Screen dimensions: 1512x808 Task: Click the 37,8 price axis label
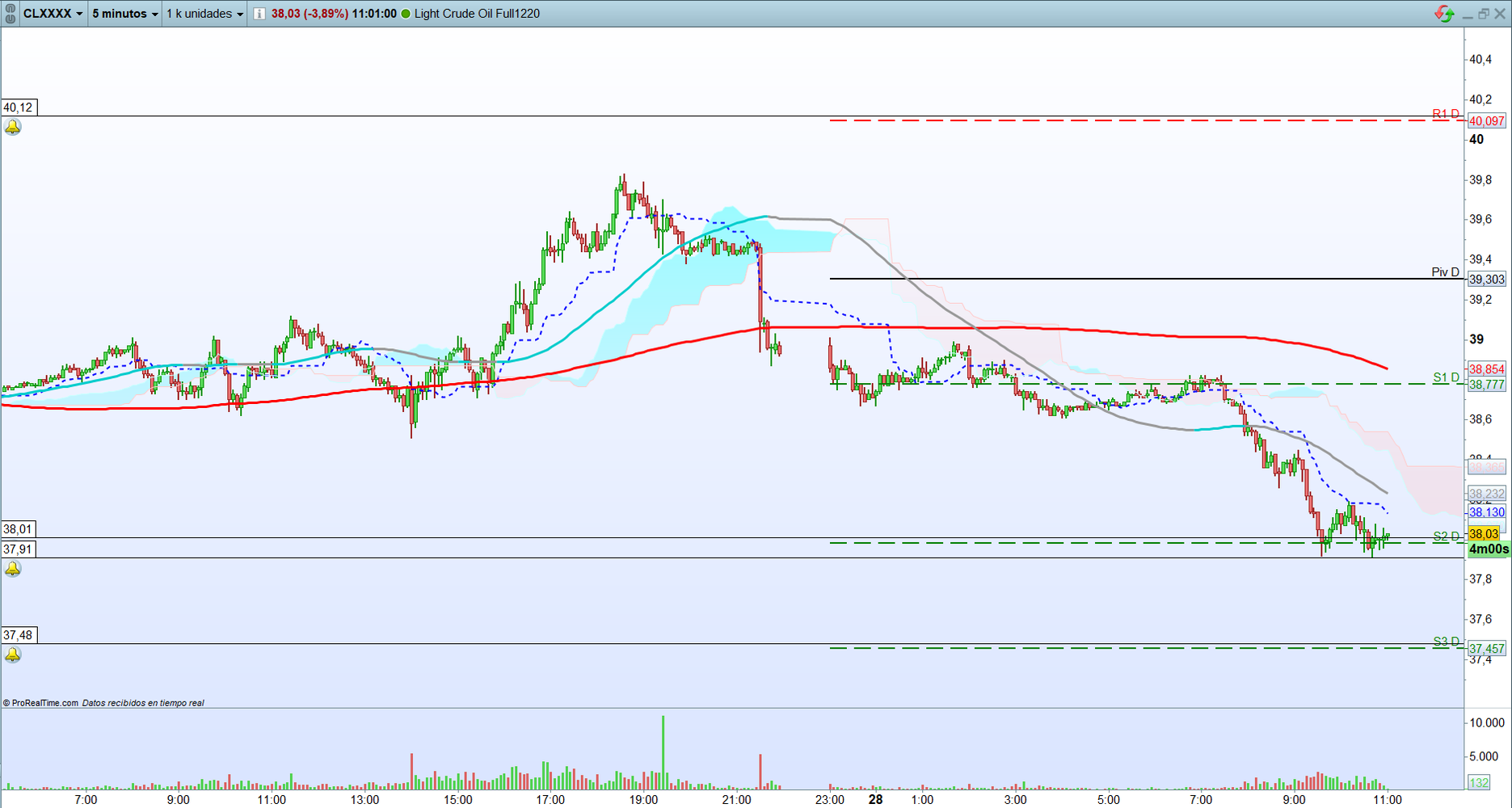[x=1480, y=579]
